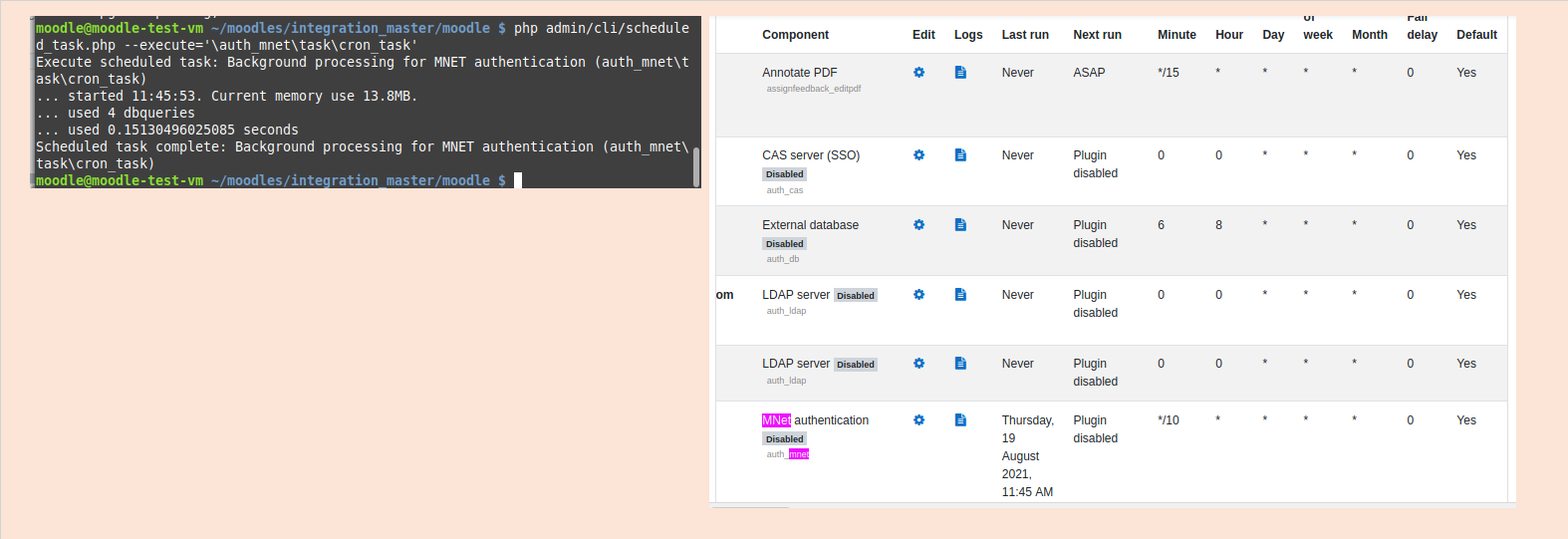Click the Default column header

1476,35
